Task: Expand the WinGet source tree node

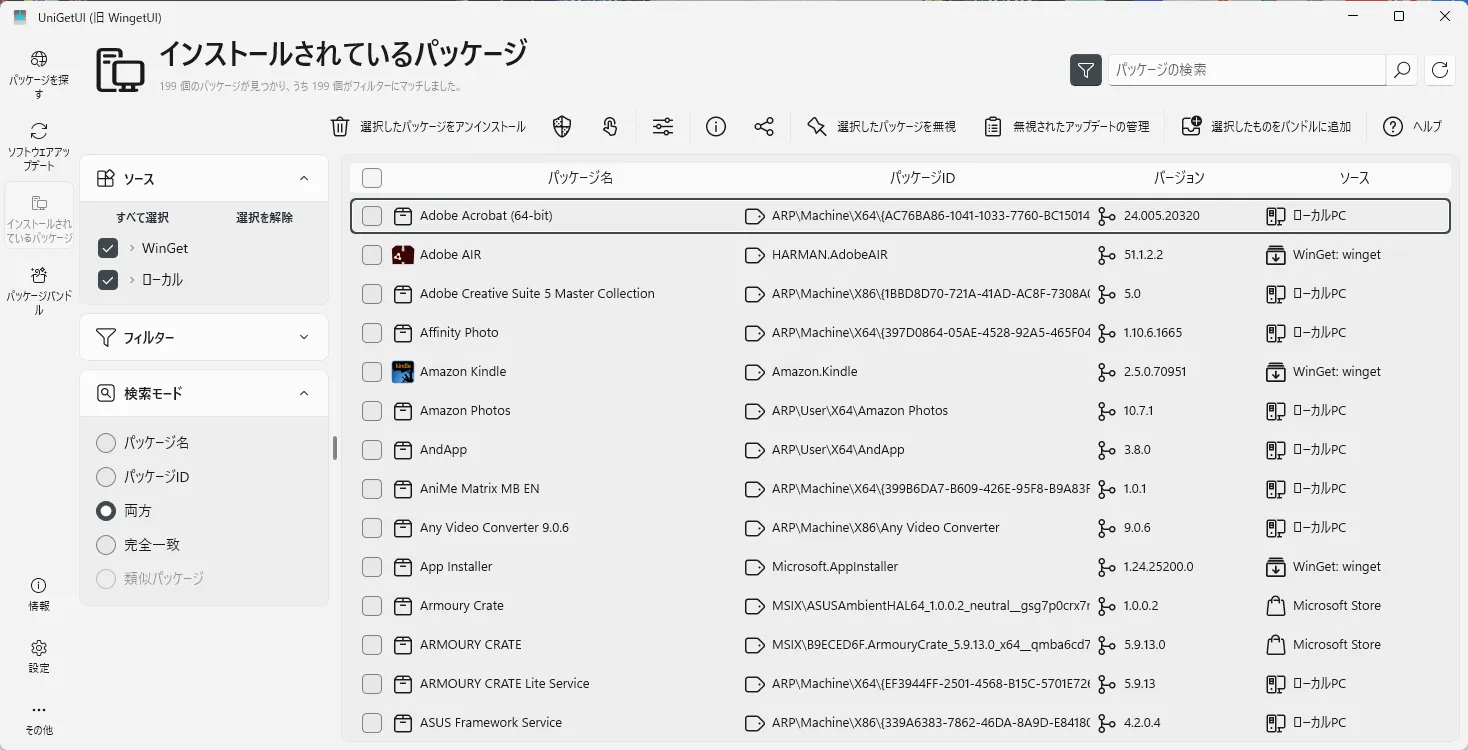Action: pos(132,248)
